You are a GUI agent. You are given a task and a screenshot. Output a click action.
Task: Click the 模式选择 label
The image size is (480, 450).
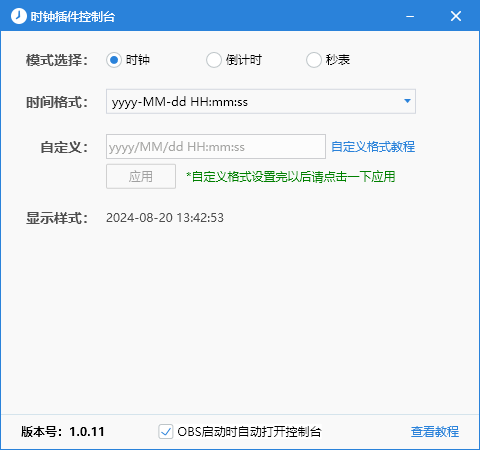tap(57, 60)
